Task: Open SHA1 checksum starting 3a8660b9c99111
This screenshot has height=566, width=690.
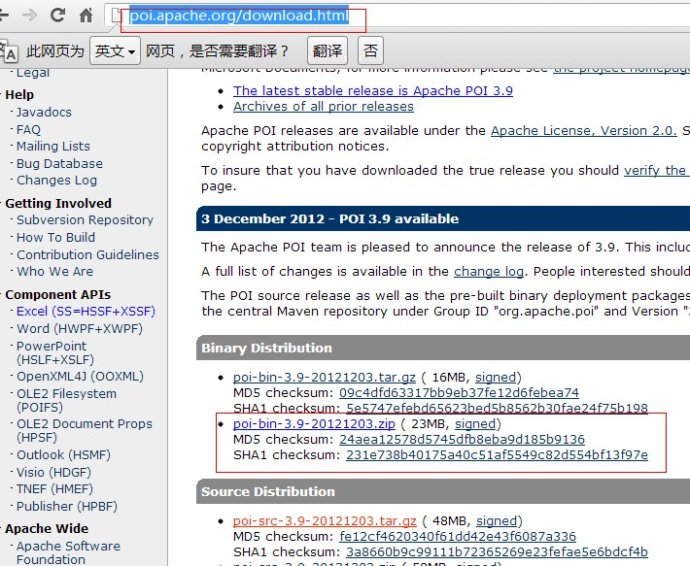Action: (497, 552)
